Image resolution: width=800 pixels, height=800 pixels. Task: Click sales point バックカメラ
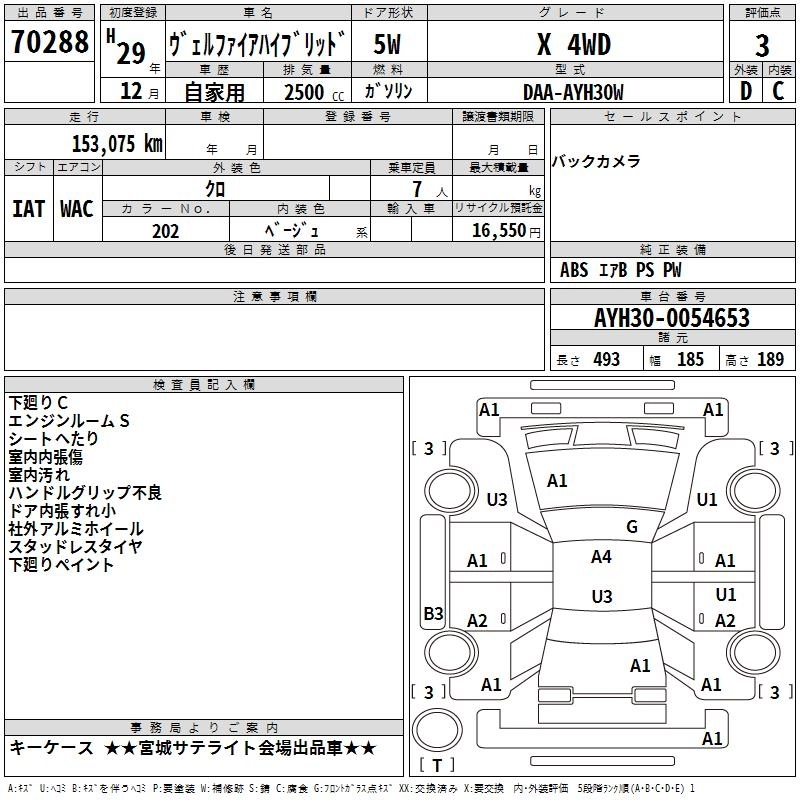[596, 161]
